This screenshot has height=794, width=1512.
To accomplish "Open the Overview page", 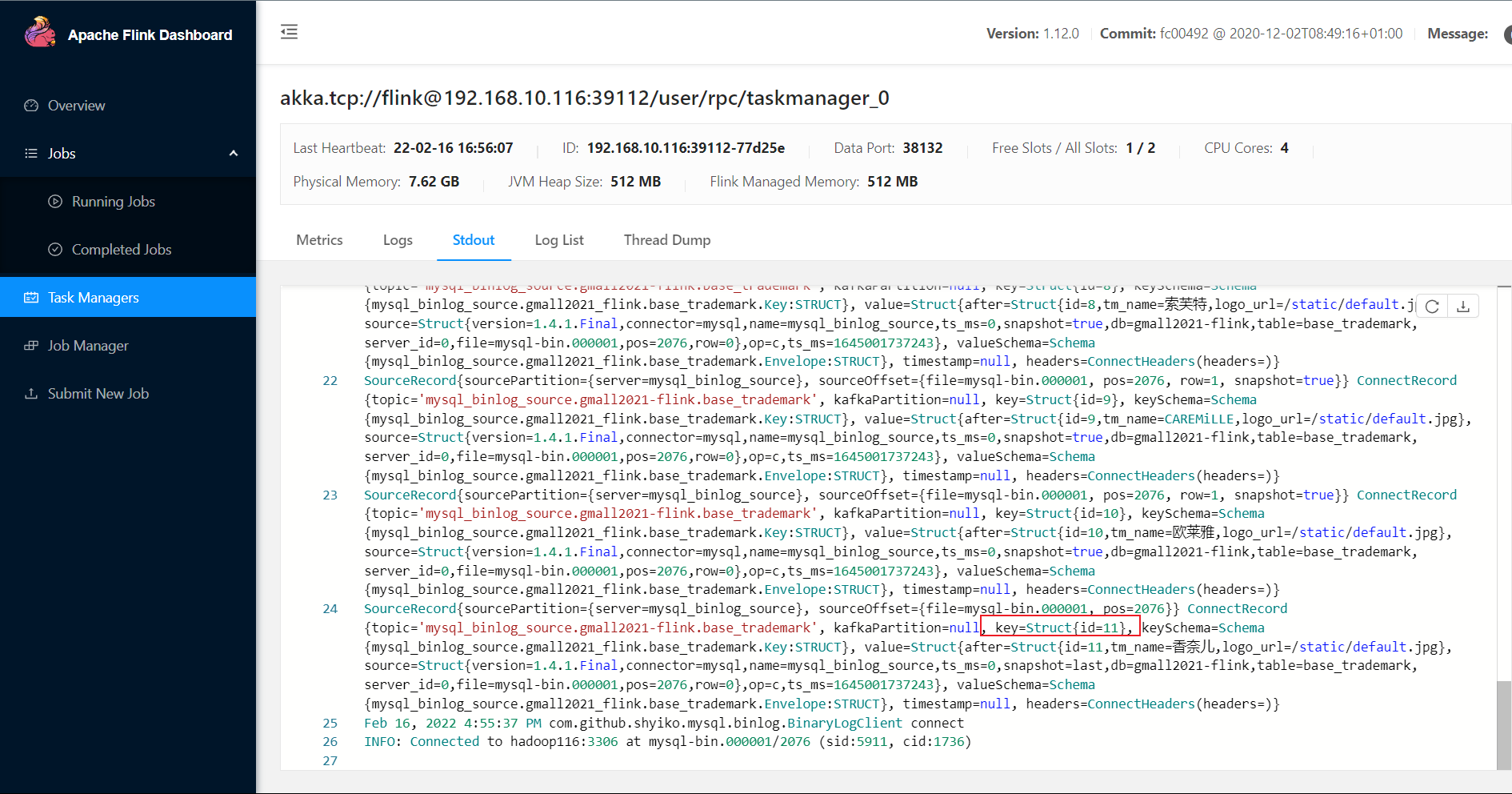I will tap(128, 106).
